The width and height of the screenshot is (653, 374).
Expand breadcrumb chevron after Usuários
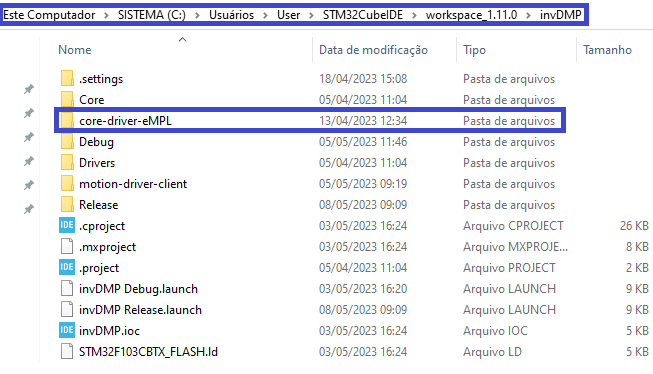(265, 15)
